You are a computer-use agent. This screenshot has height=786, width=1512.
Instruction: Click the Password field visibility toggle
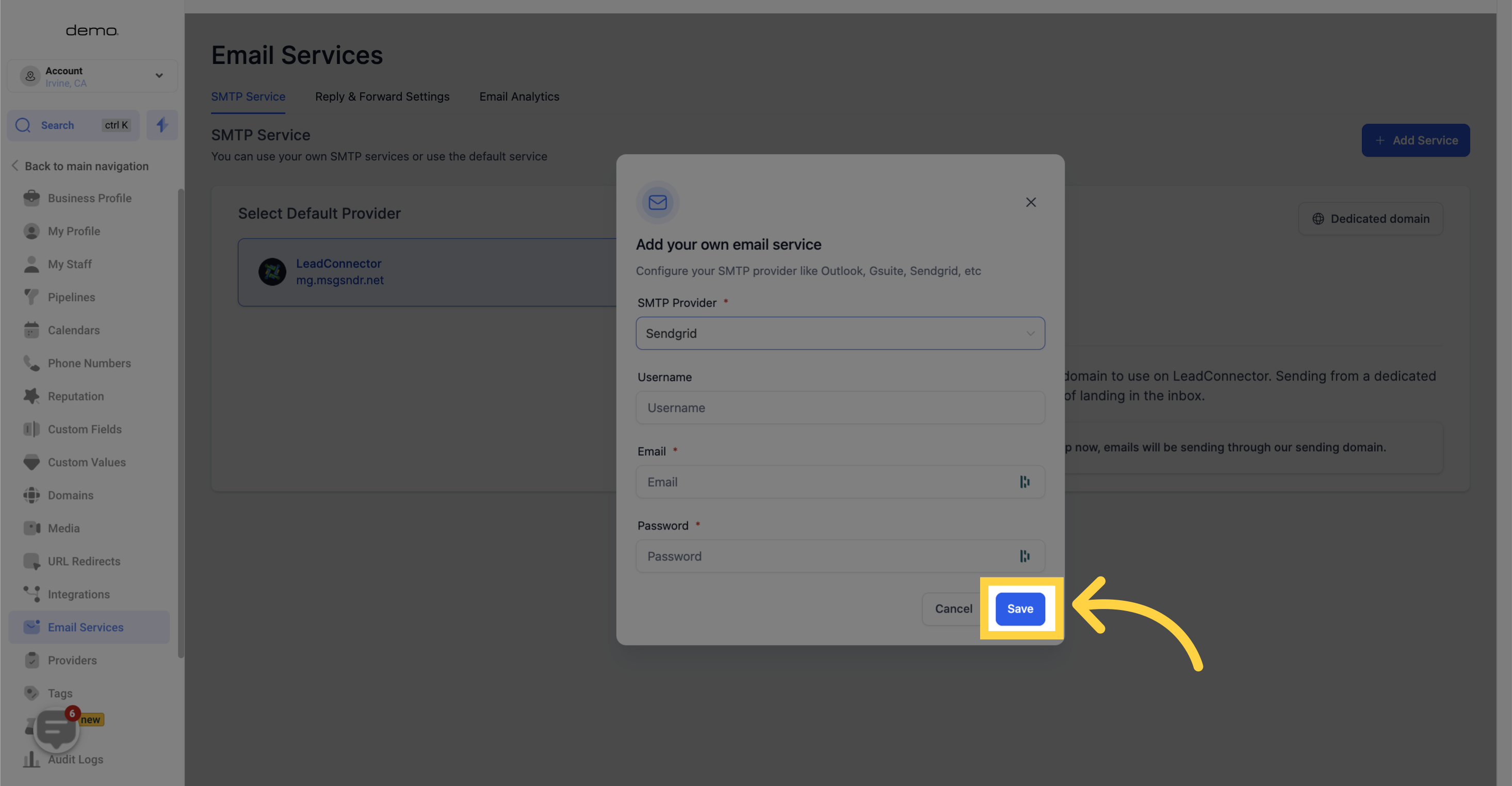[x=1025, y=556]
